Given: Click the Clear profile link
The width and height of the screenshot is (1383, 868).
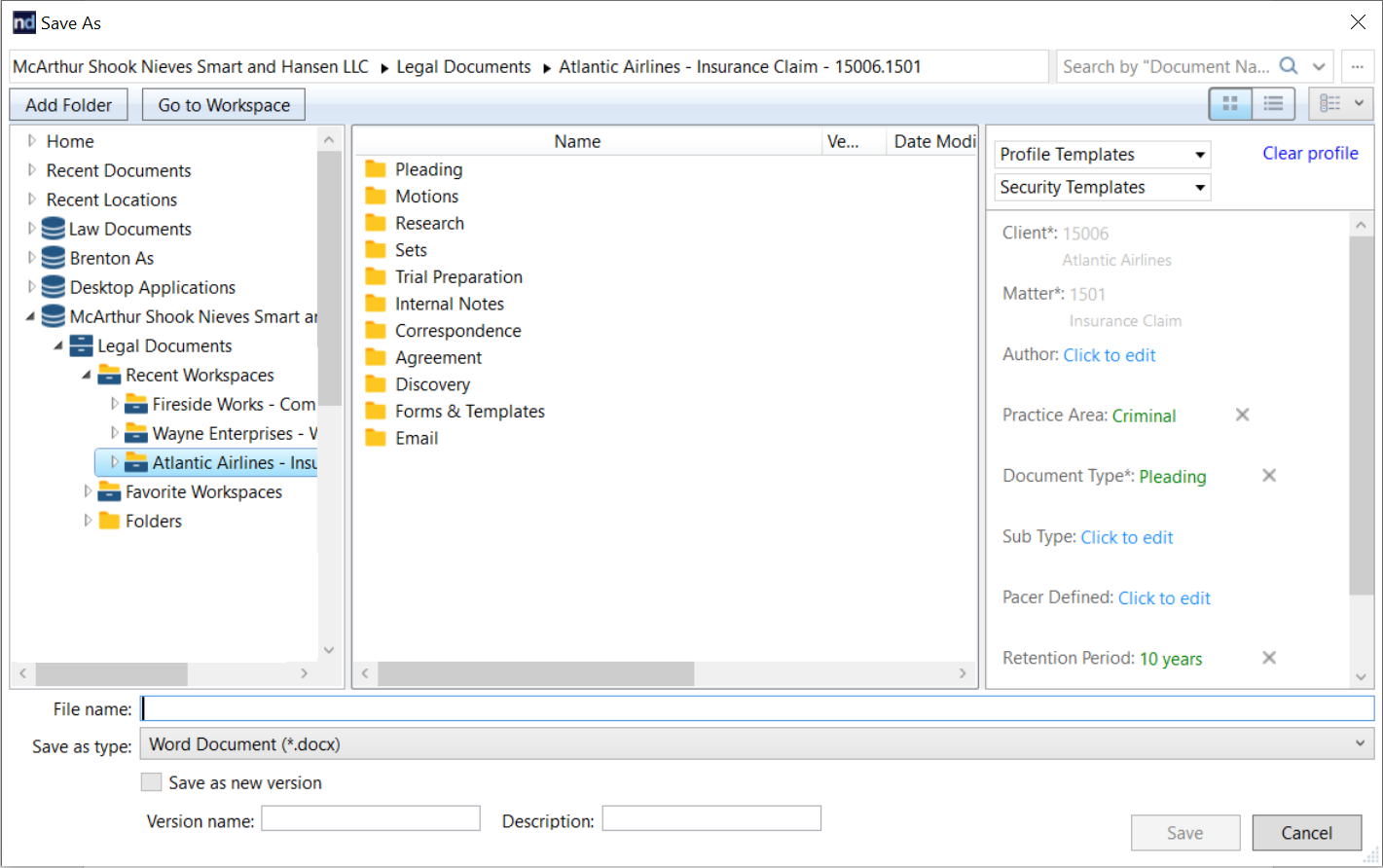Looking at the screenshot, I should [1310, 153].
